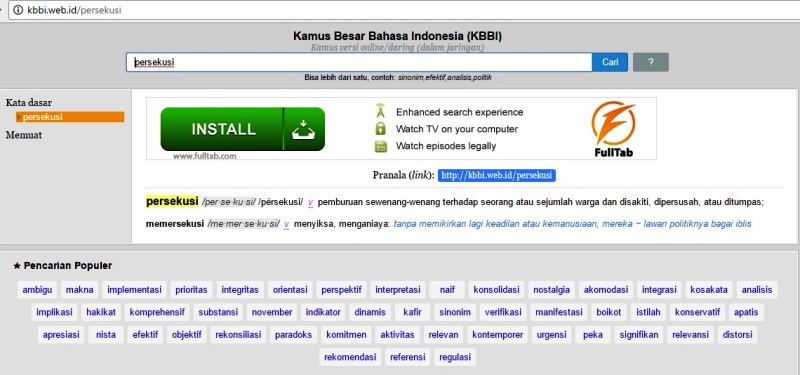Click the Memuat sidebar label
Screen dimensions: 800x375
(x=23, y=135)
